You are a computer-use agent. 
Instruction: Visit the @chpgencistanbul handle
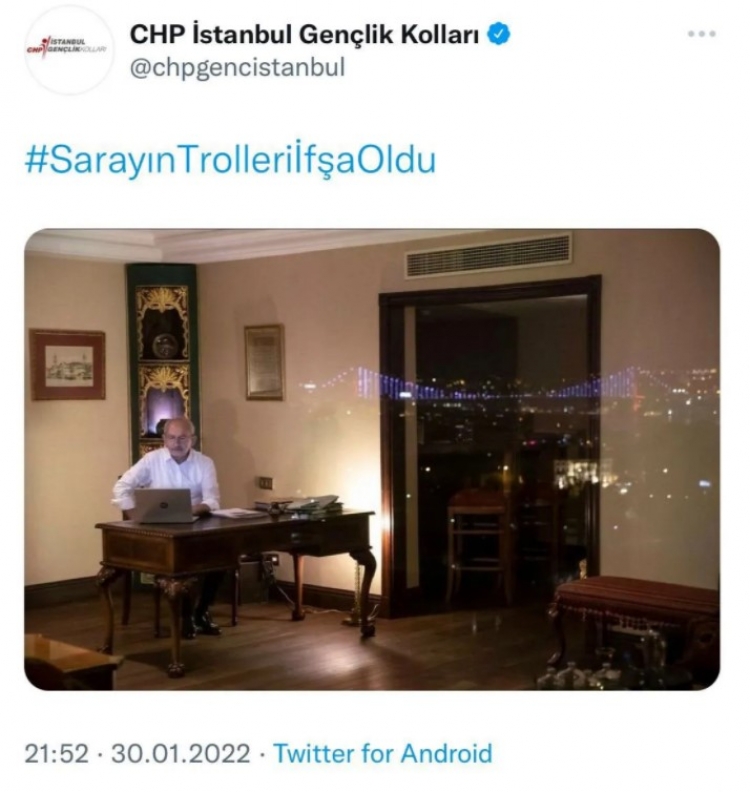pyautogui.click(x=237, y=67)
